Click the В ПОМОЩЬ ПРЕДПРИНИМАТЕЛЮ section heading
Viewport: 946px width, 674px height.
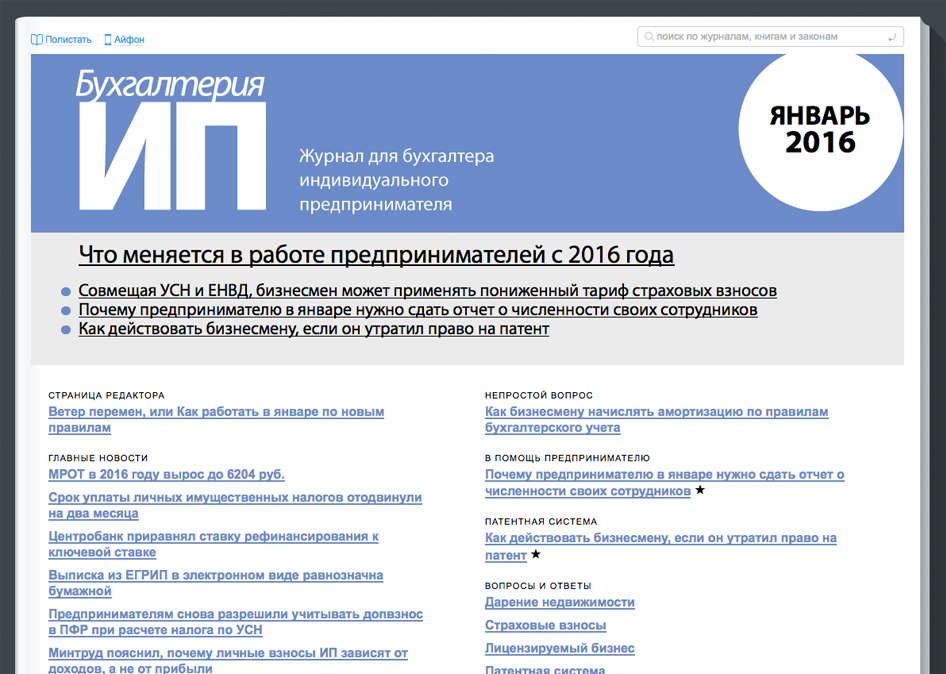coord(567,458)
